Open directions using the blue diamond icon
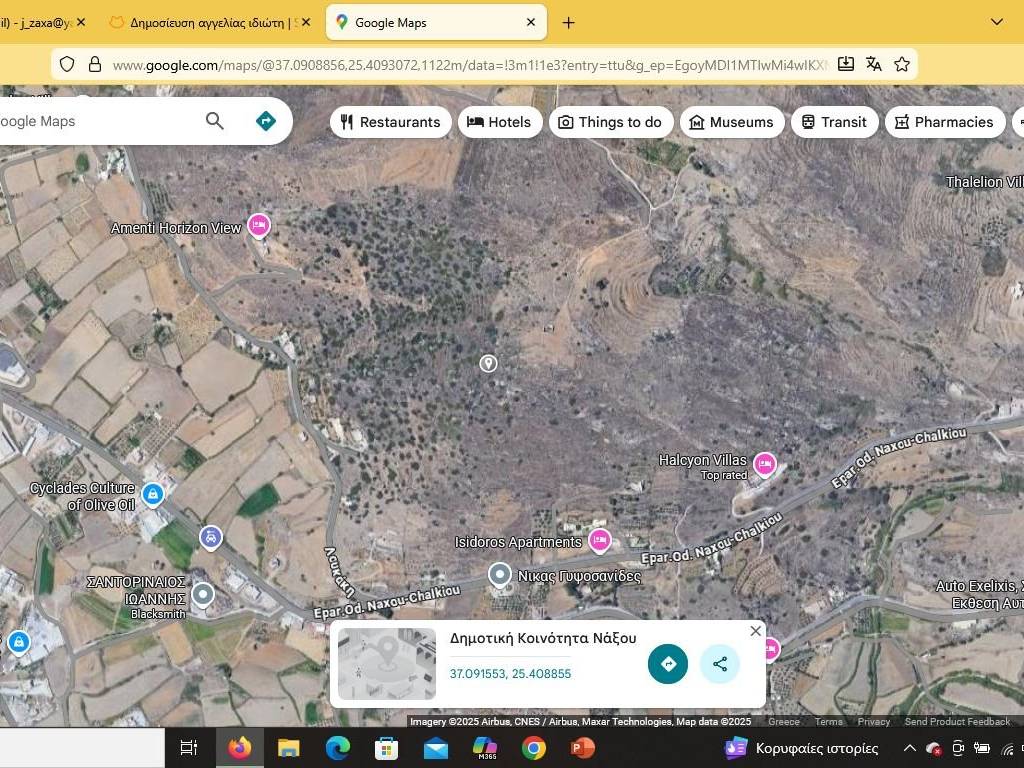This screenshot has width=1024, height=768. point(266,121)
